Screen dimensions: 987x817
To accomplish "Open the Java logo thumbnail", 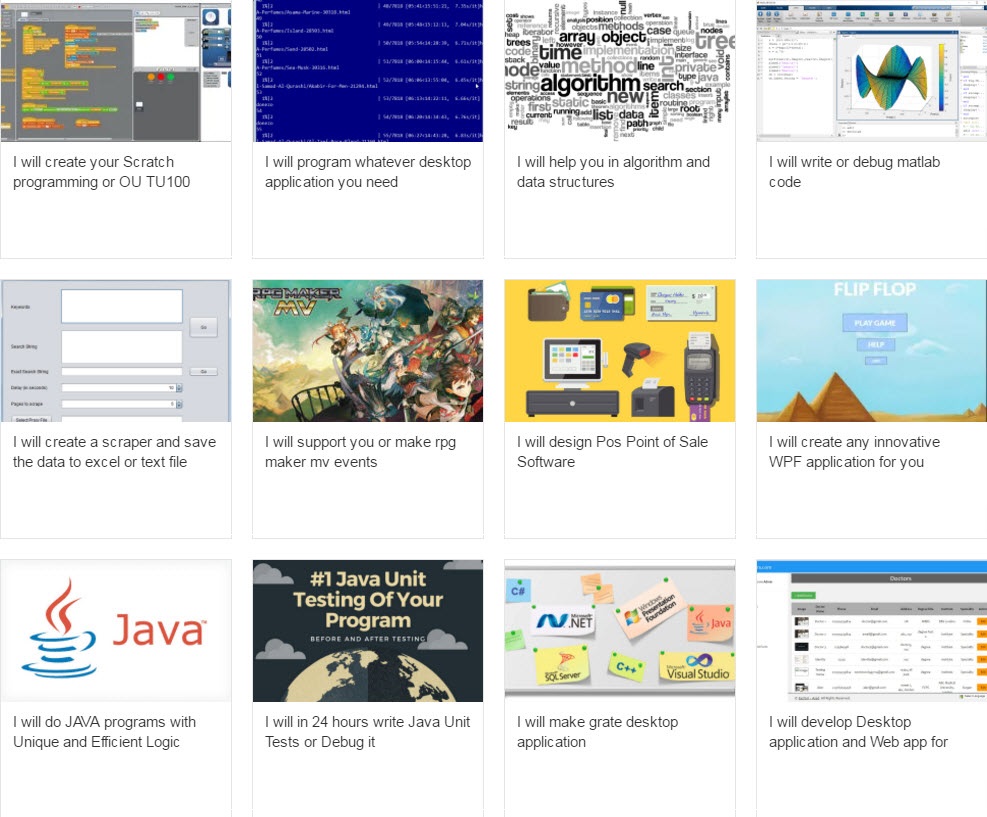I will click(115, 630).
